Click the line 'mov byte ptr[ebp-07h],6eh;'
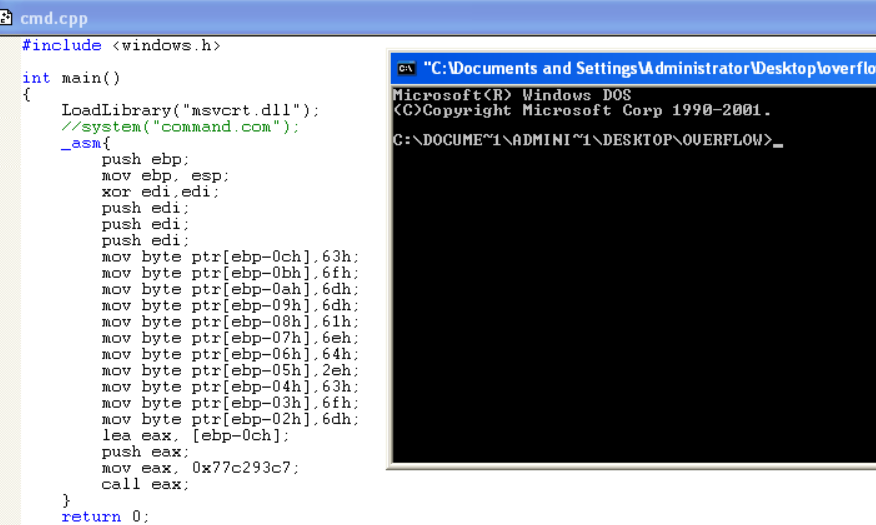Image resolution: width=876 pixels, height=525 pixels. [x=230, y=337]
